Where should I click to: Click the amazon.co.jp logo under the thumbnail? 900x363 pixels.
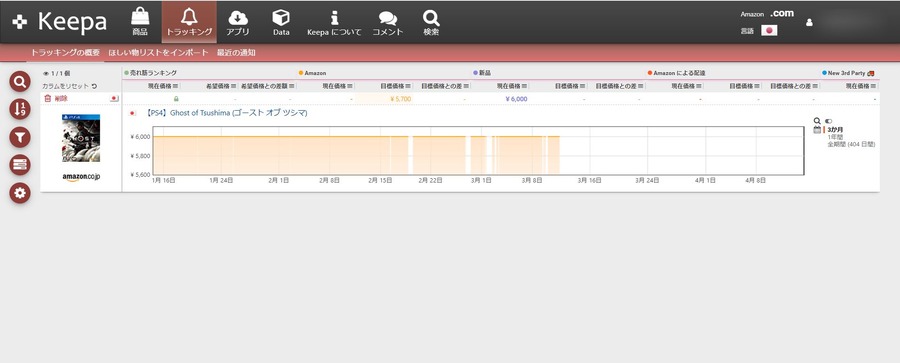[x=81, y=177]
